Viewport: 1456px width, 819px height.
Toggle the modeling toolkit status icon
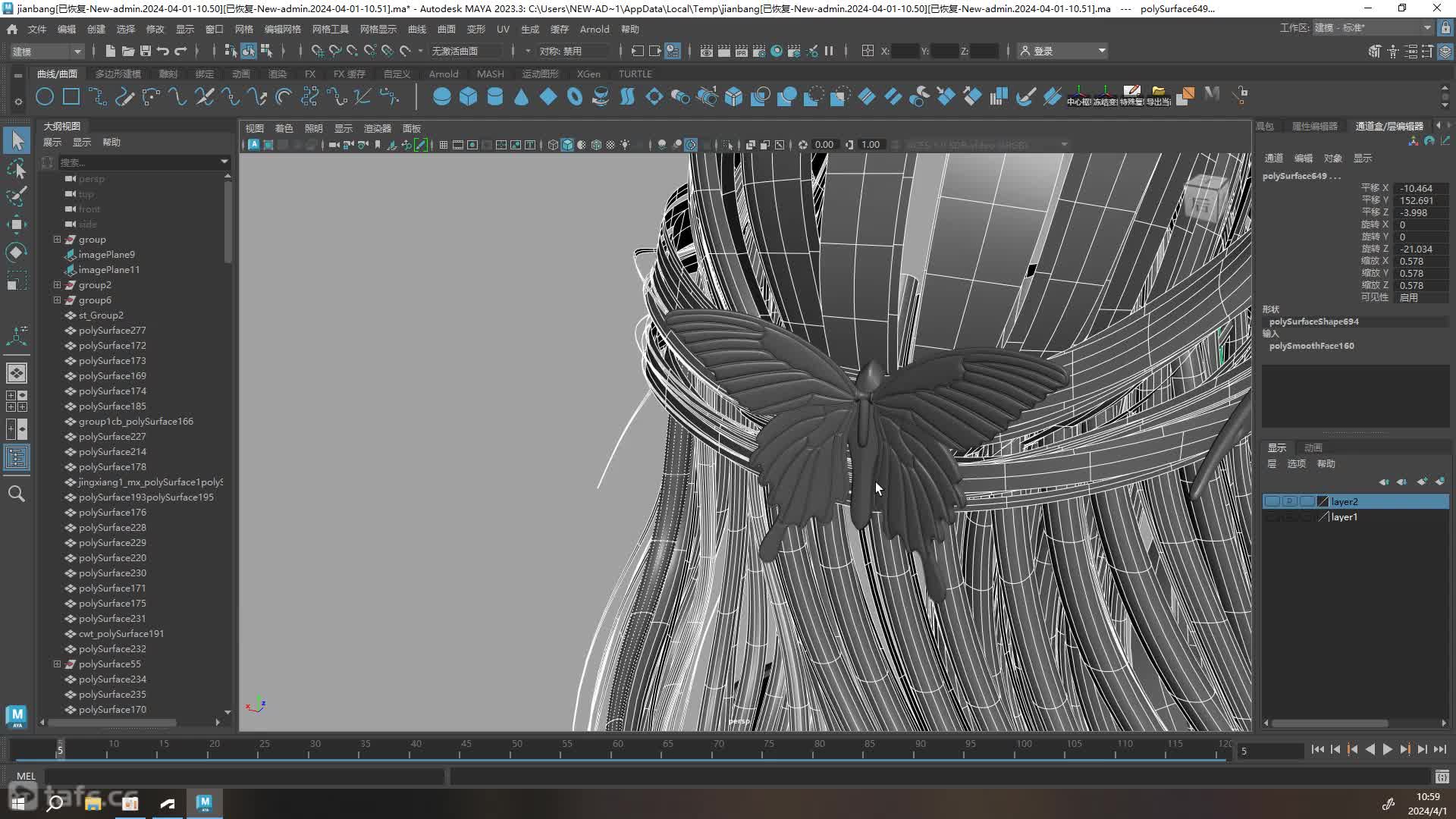pos(1374,51)
